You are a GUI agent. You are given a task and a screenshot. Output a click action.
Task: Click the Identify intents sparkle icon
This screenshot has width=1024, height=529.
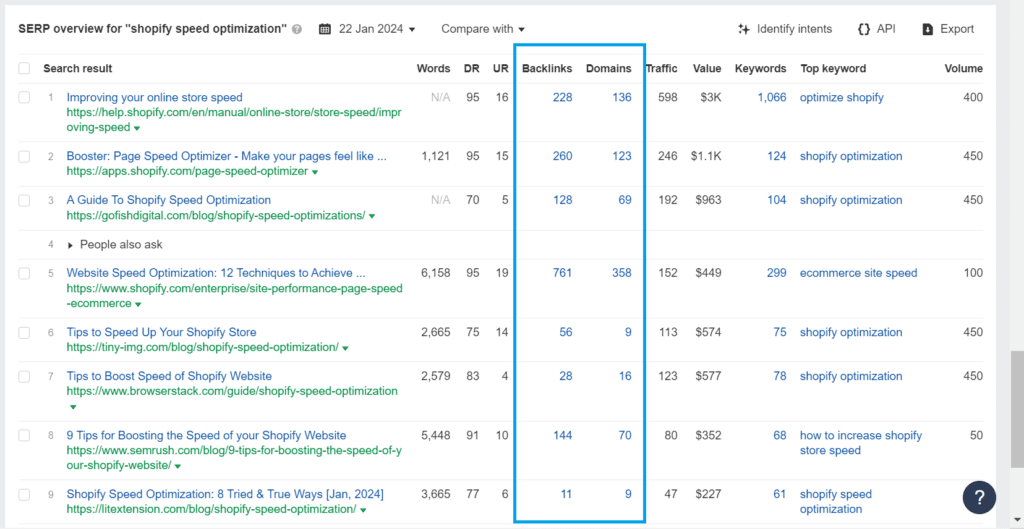pos(744,29)
